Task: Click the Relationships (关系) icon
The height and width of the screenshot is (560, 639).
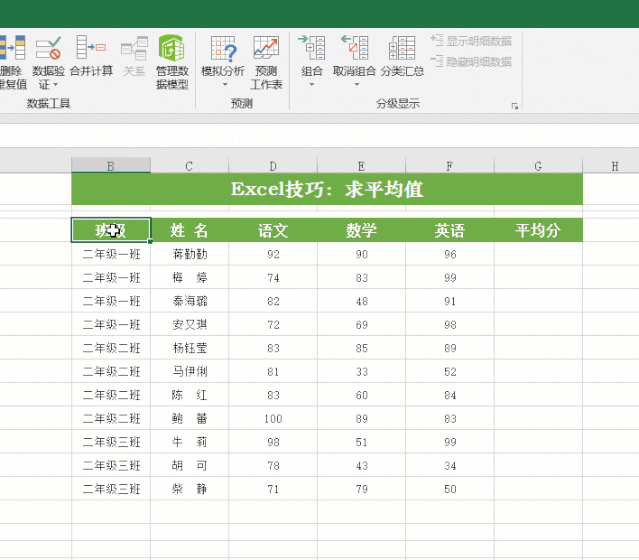Action: pos(134,48)
